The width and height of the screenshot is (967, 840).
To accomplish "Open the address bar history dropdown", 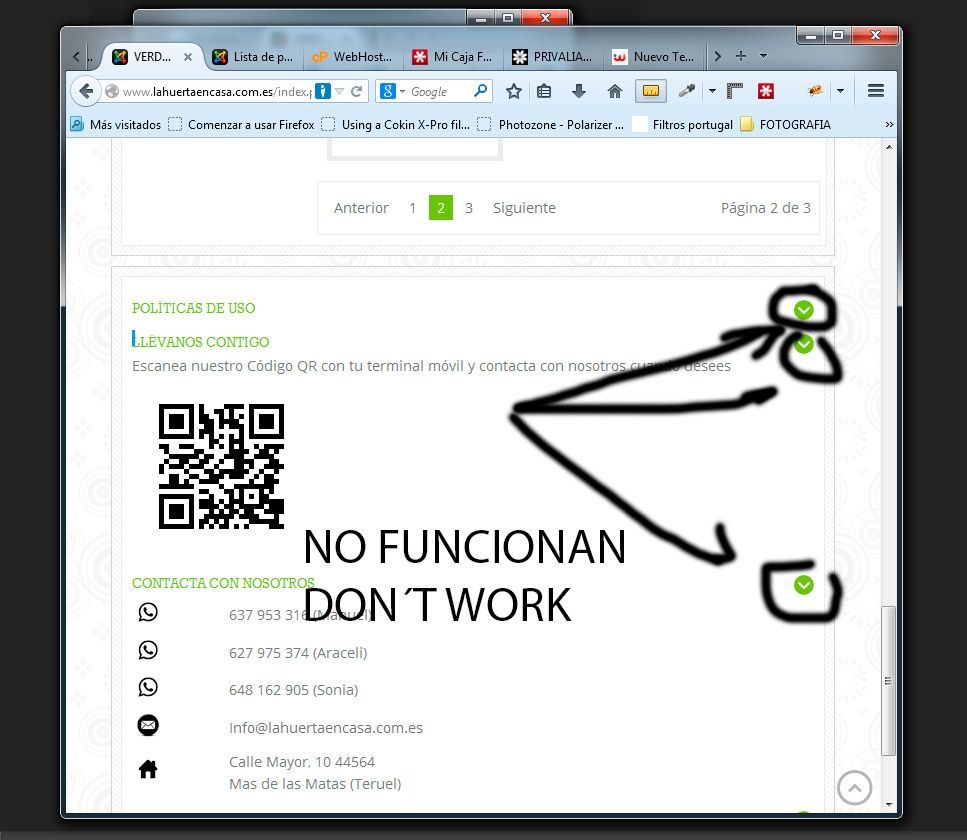I will [339, 91].
